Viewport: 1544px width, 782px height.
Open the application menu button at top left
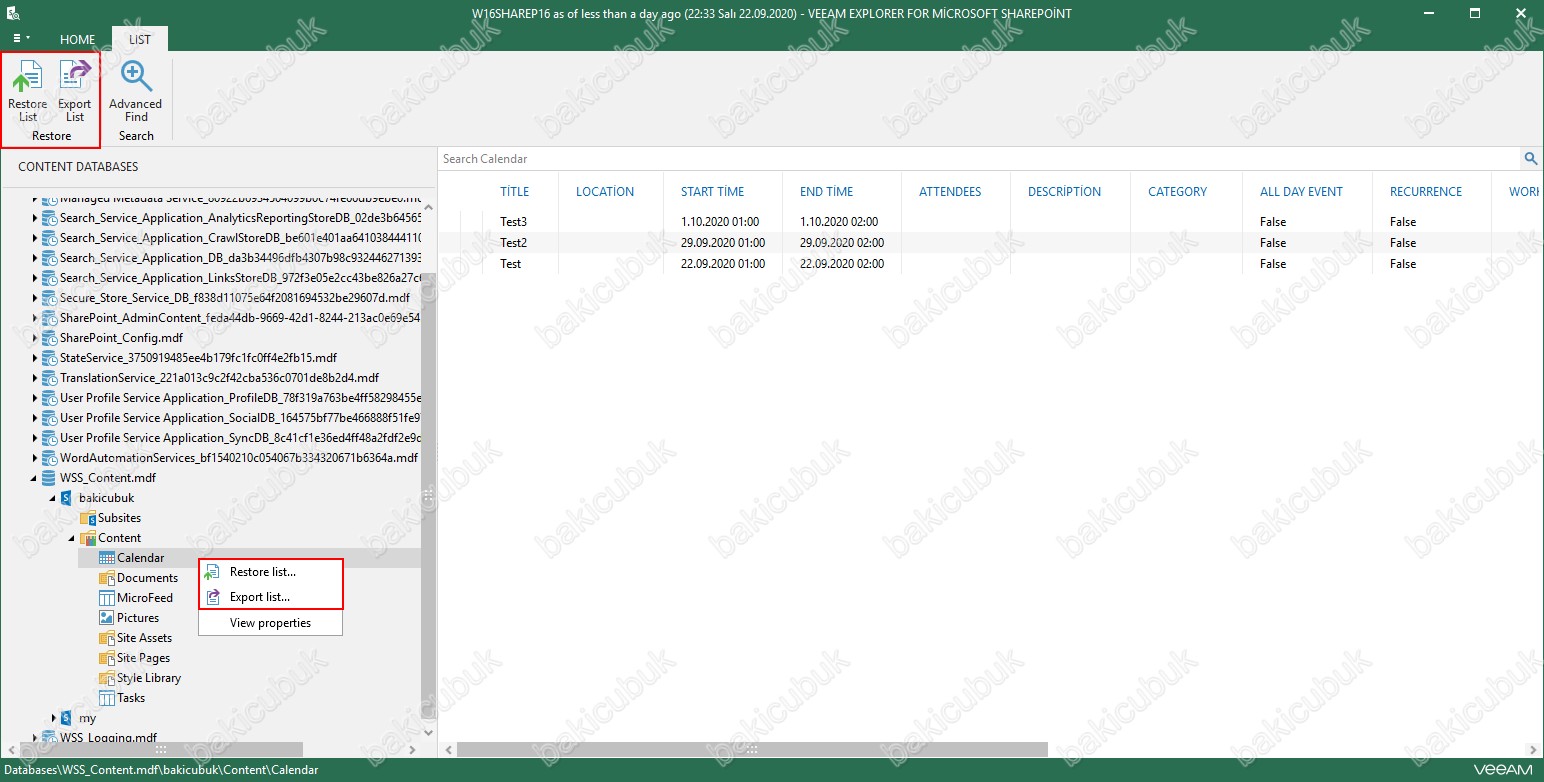click(22, 39)
